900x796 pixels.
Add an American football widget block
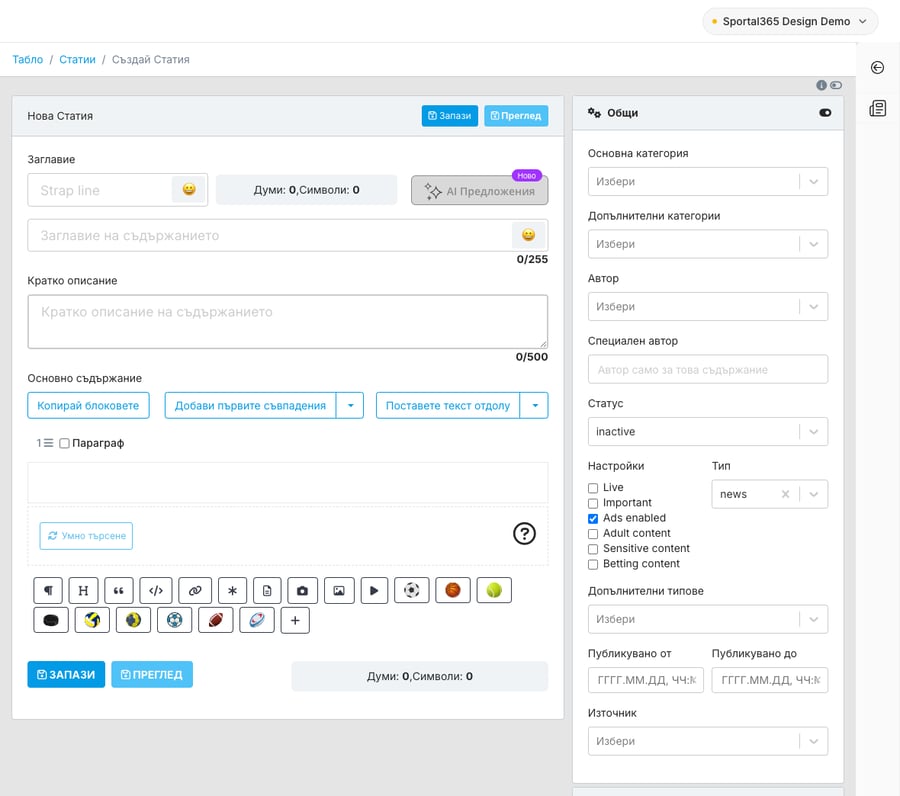(216, 620)
